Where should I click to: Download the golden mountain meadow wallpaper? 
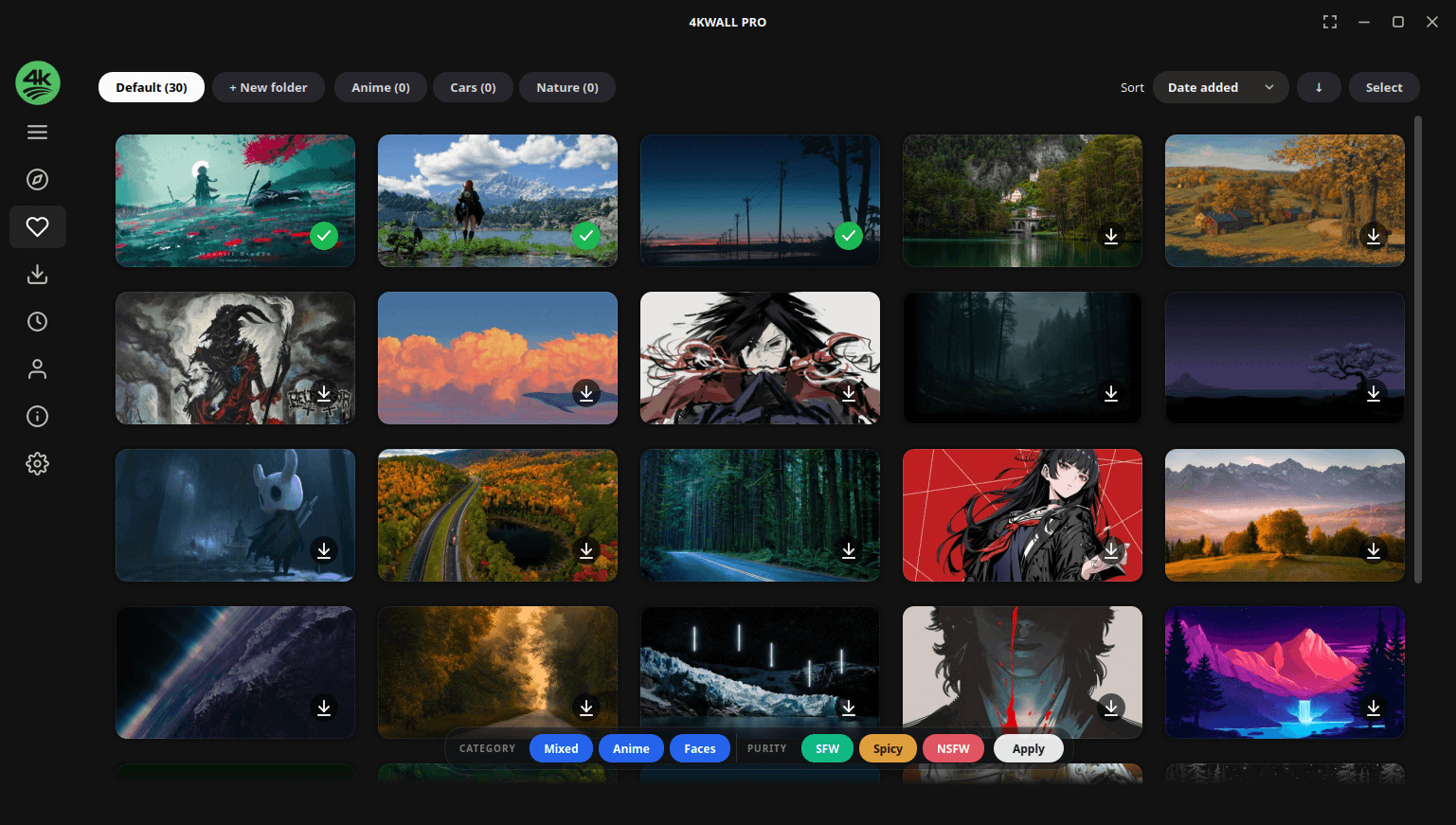point(1374,550)
